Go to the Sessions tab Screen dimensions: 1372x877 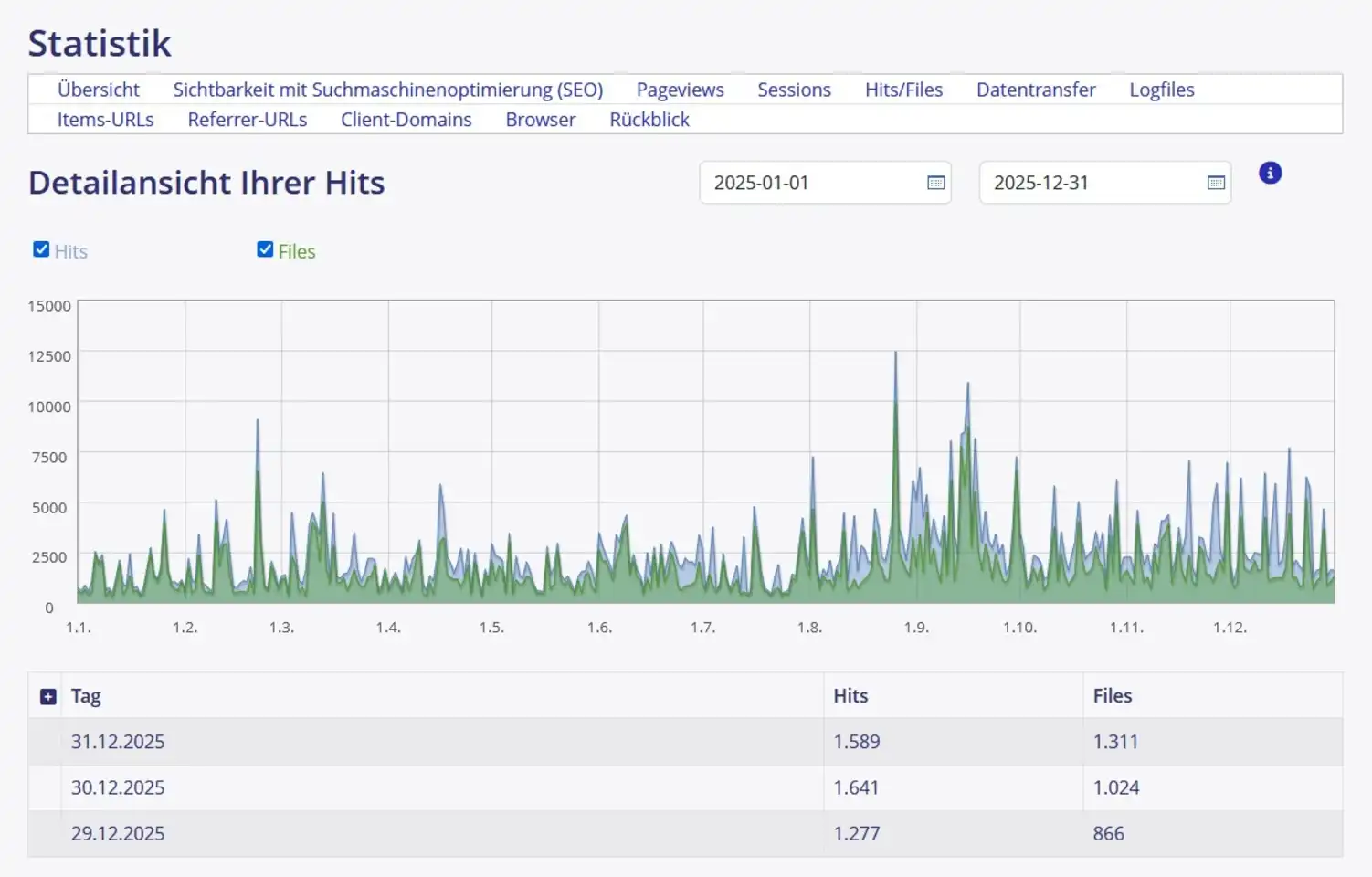[794, 90]
